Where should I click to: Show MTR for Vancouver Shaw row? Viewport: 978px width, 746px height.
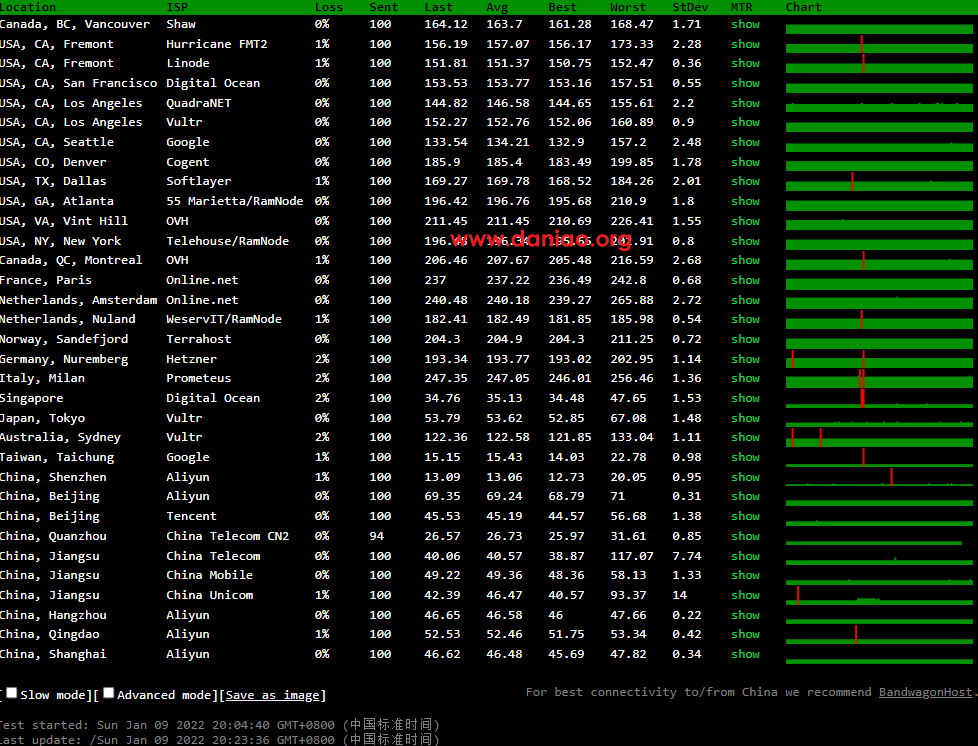tap(745, 24)
